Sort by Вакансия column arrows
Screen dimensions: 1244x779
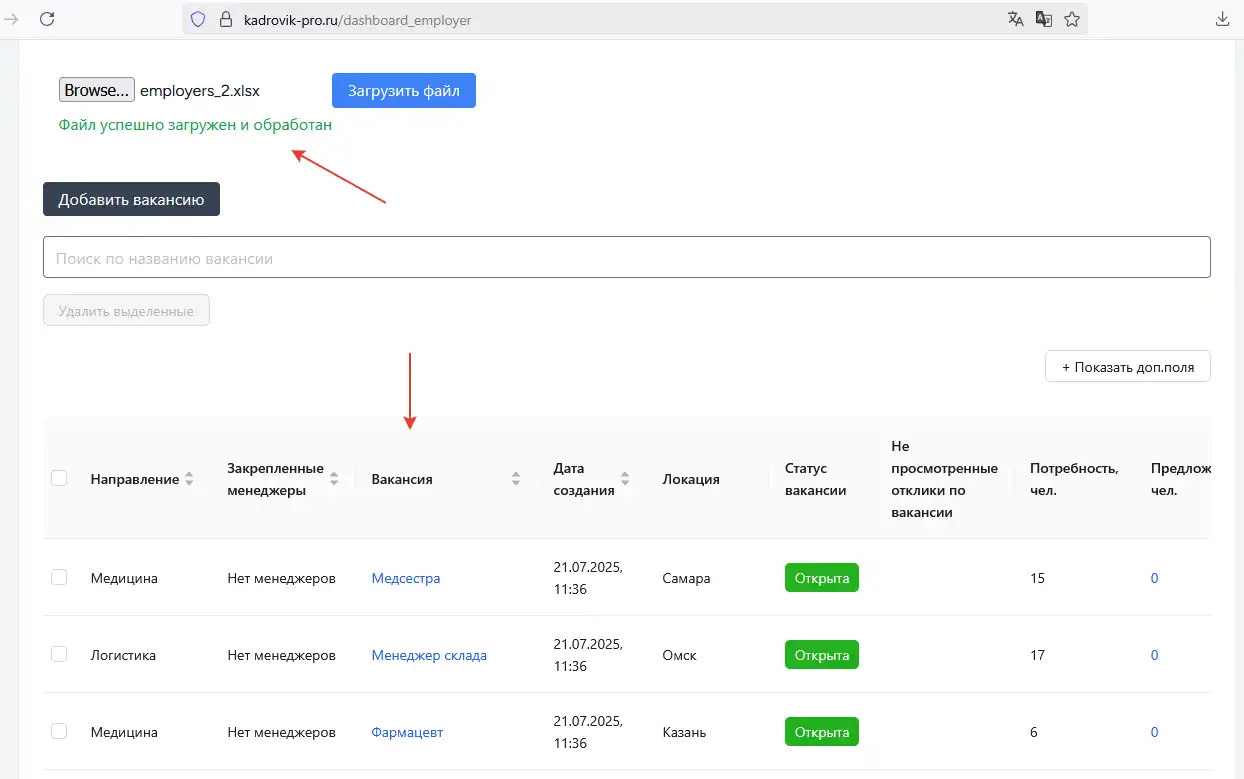coord(516,479)
